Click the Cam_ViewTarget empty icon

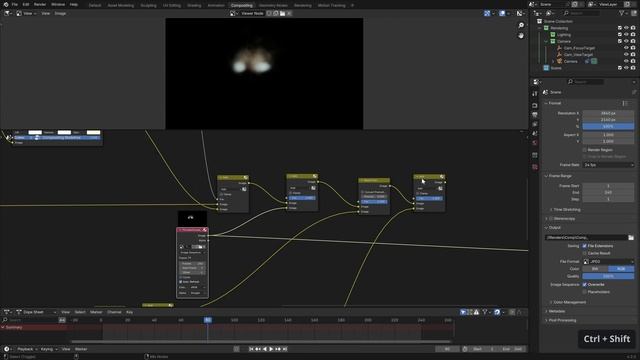pyautogui.click(x=560, y=55)
